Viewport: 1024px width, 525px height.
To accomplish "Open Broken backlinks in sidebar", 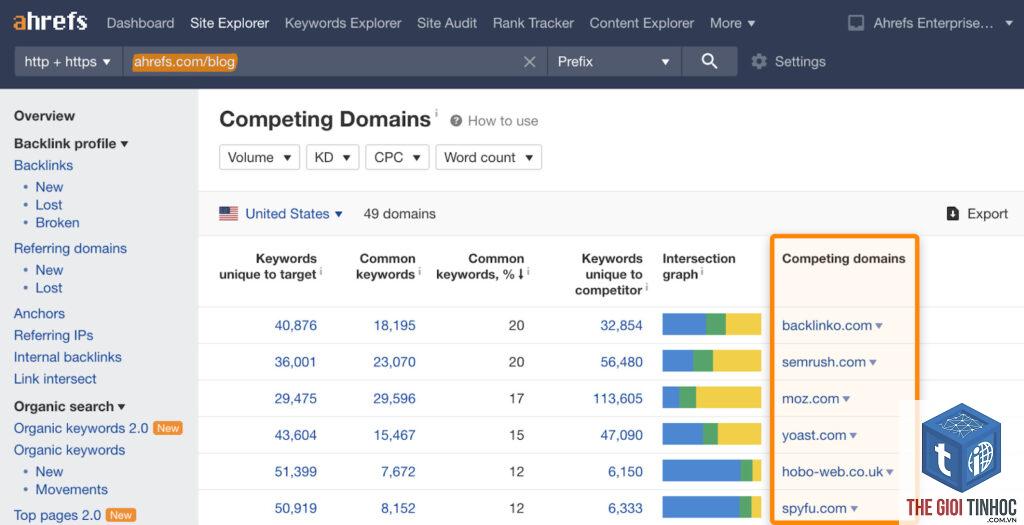I will pyautogui.click(x=57, y=223).
